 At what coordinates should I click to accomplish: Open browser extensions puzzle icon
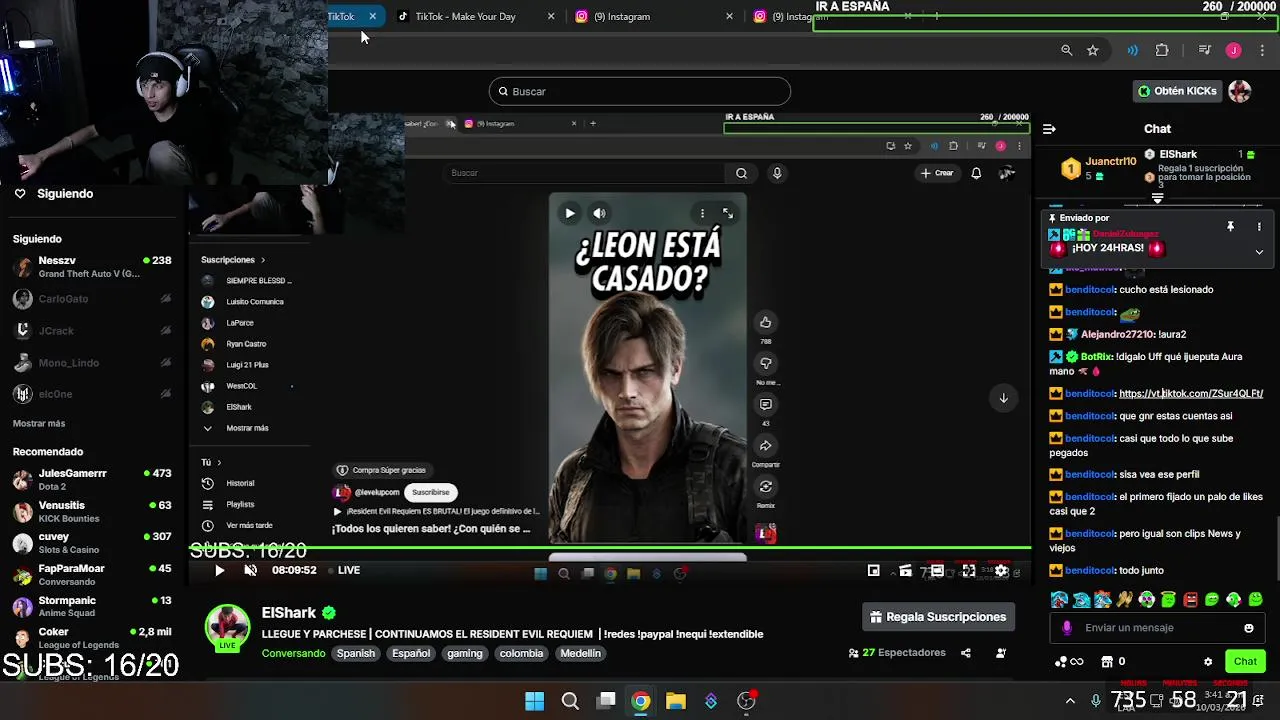1162,50
